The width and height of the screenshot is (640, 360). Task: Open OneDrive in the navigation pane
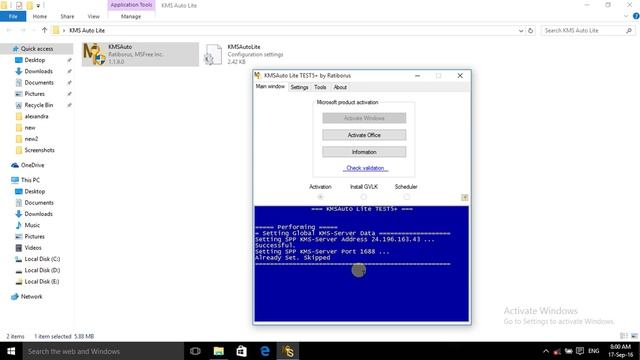coord(32,165)
